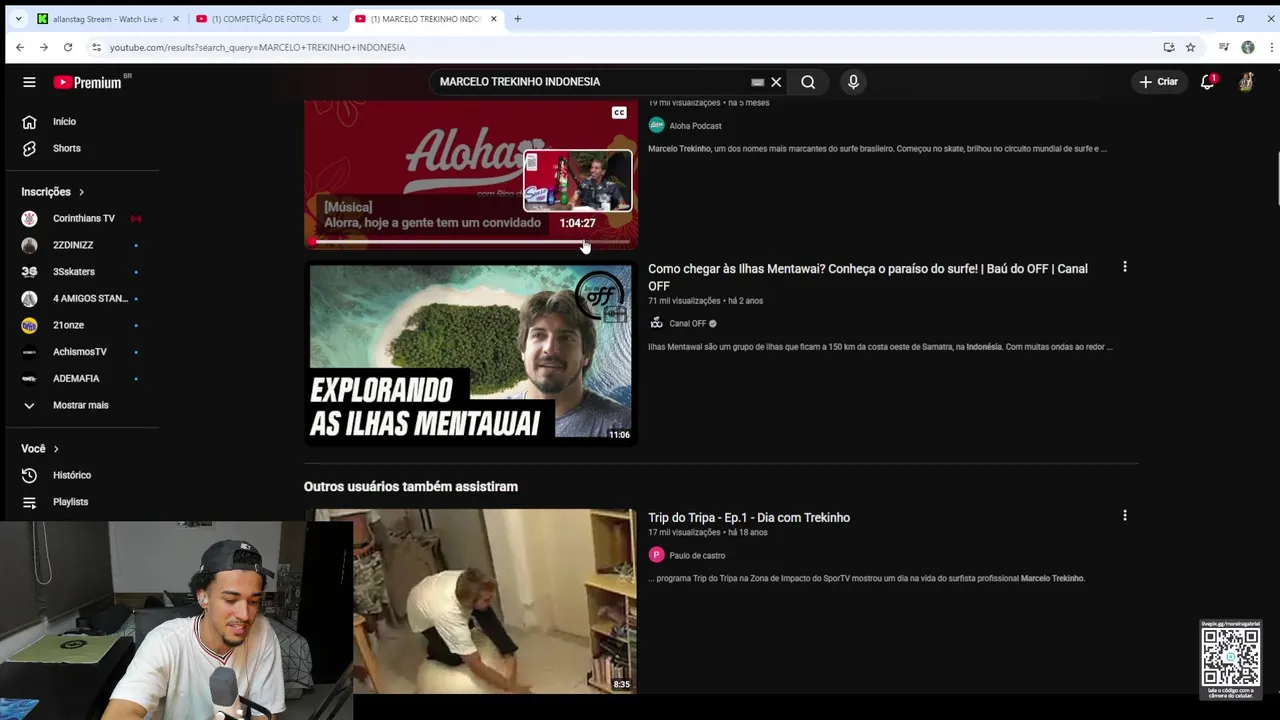Open a new browser tab

518,19
